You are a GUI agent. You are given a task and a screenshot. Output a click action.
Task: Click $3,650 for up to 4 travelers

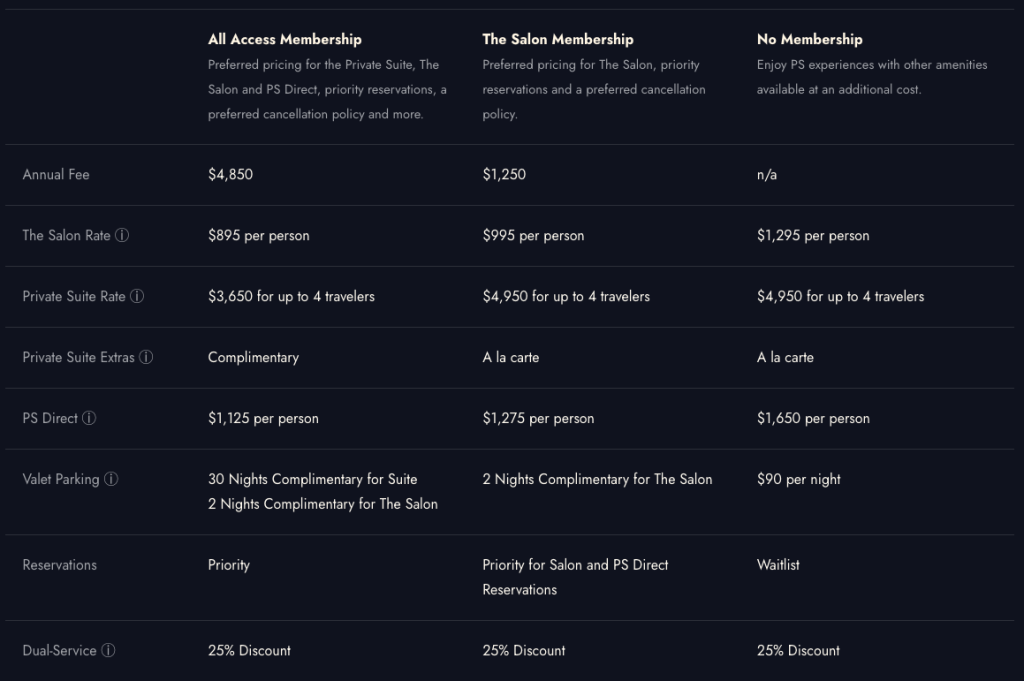(x=291, y=296)
